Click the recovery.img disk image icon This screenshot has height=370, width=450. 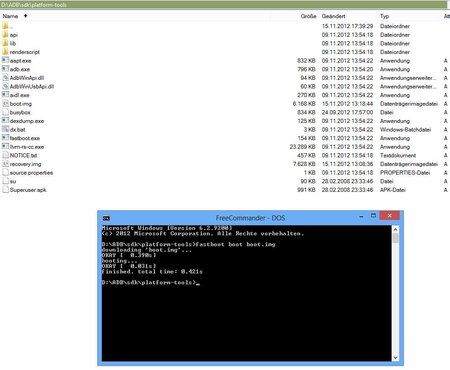pos(5,164)
